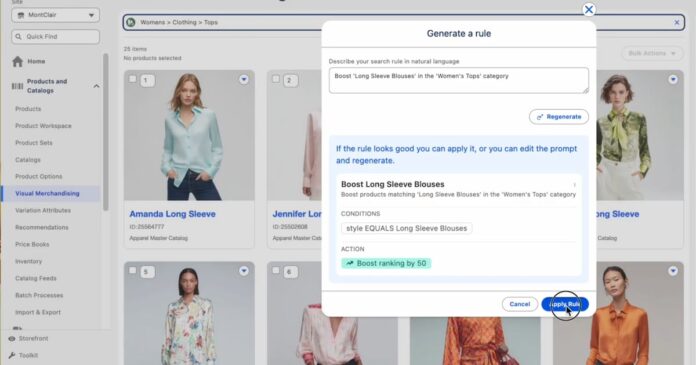Open Recommendations

42,227
